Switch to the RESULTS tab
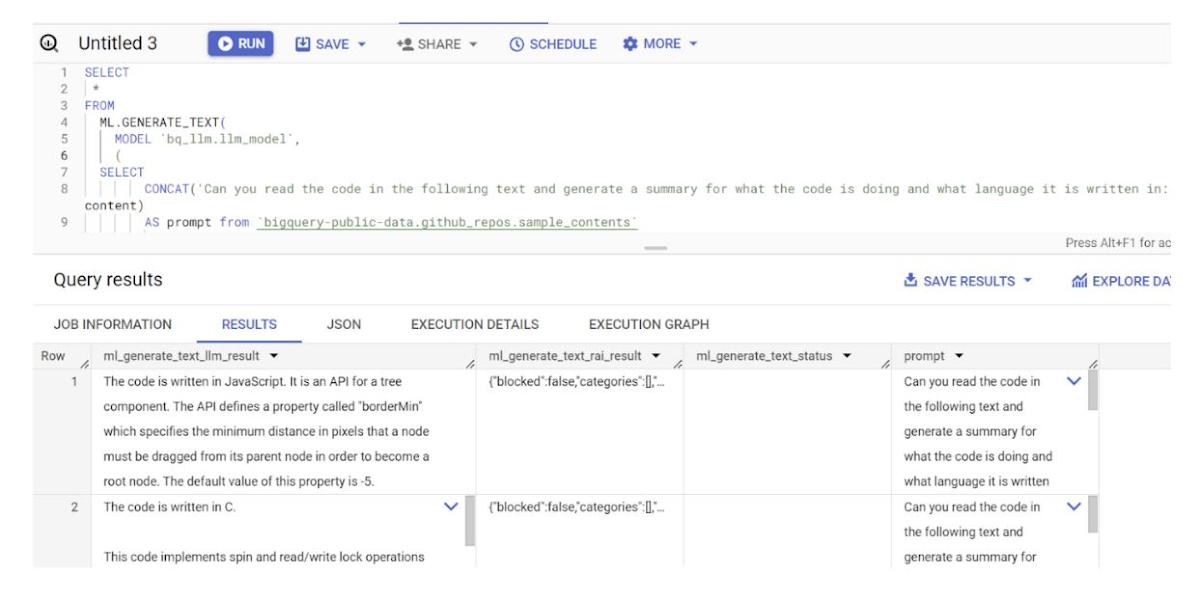 coord(249,324)
